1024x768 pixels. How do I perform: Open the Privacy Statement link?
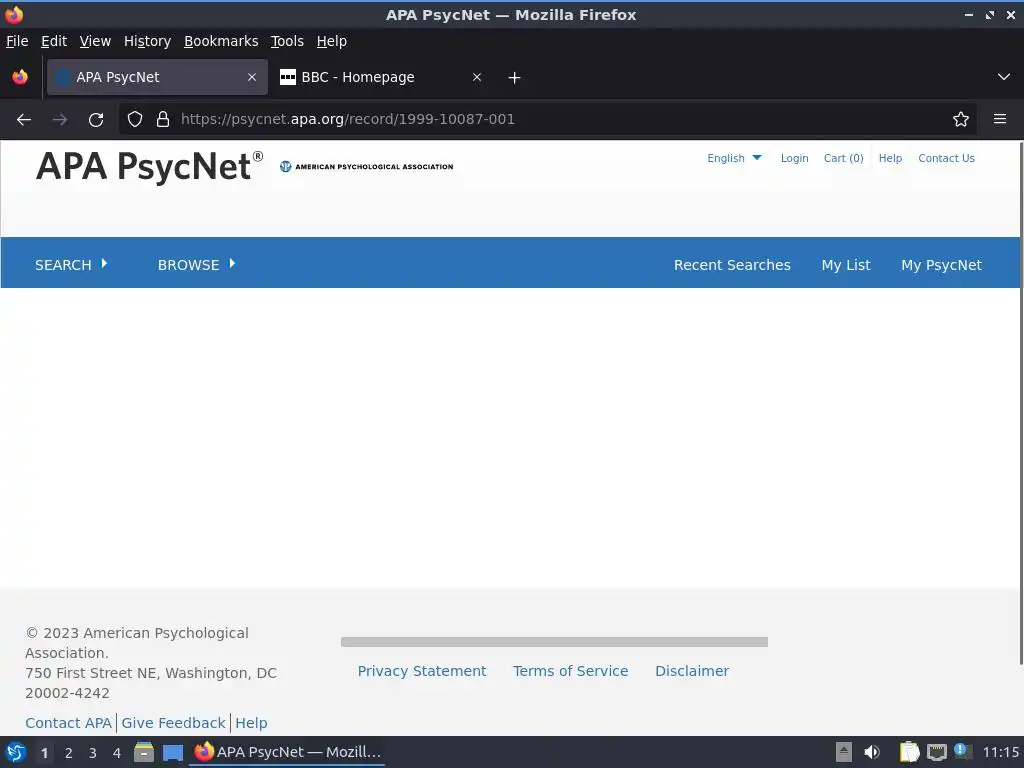422,671
